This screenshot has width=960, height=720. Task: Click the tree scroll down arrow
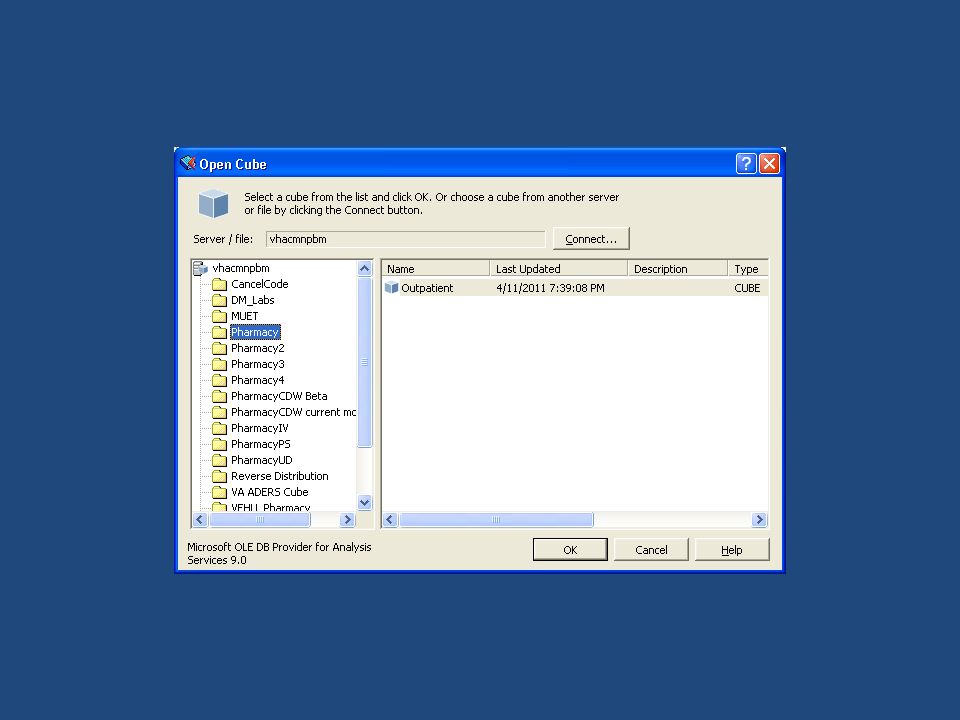pos(364,503)
